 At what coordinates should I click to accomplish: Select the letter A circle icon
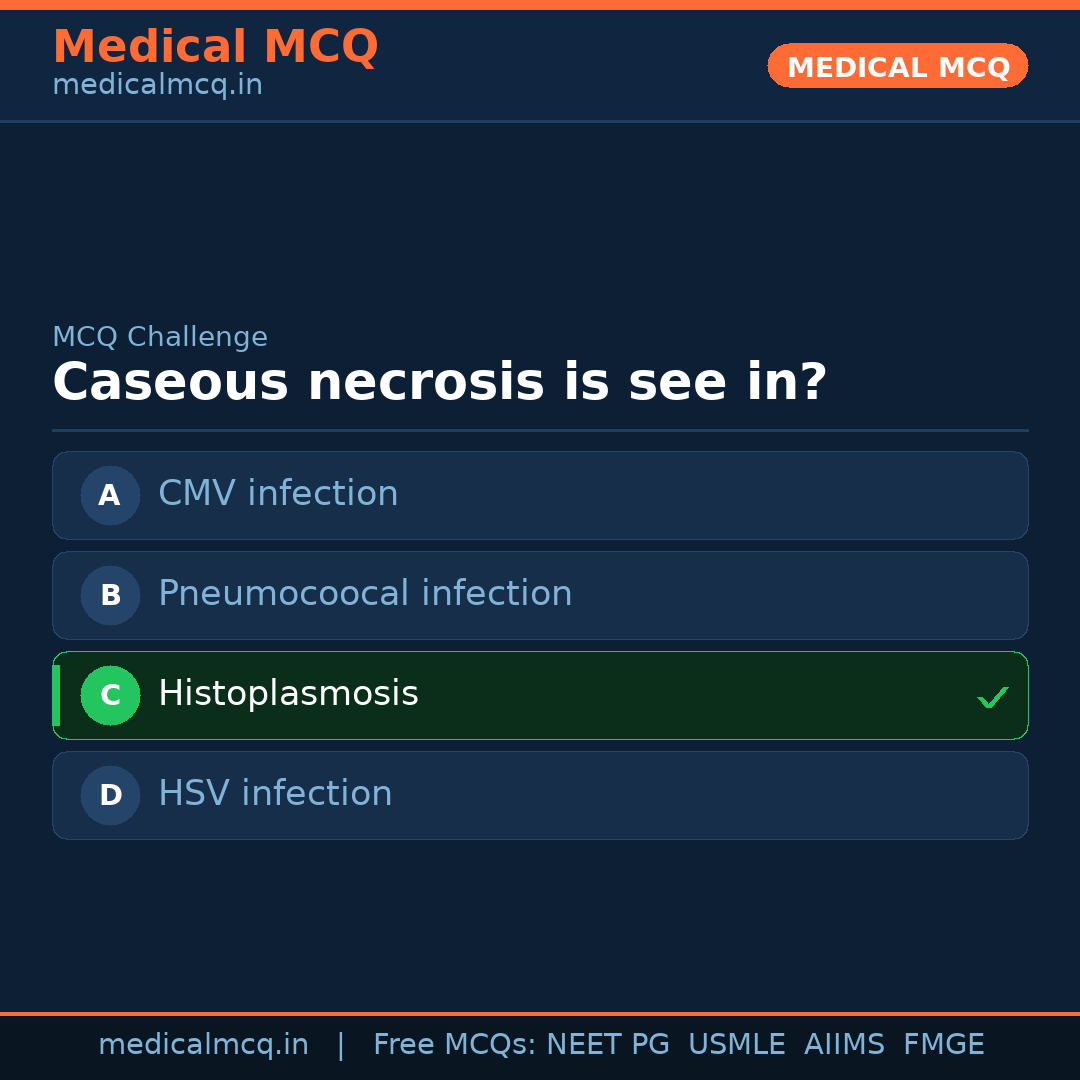(110, 495)
